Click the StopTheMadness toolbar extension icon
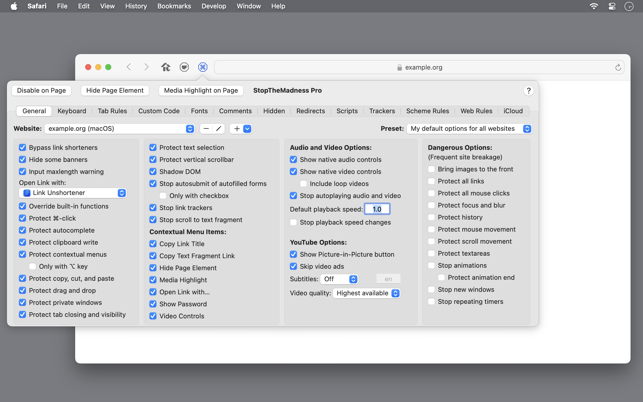643x402 pixels. tap(203, 67)
